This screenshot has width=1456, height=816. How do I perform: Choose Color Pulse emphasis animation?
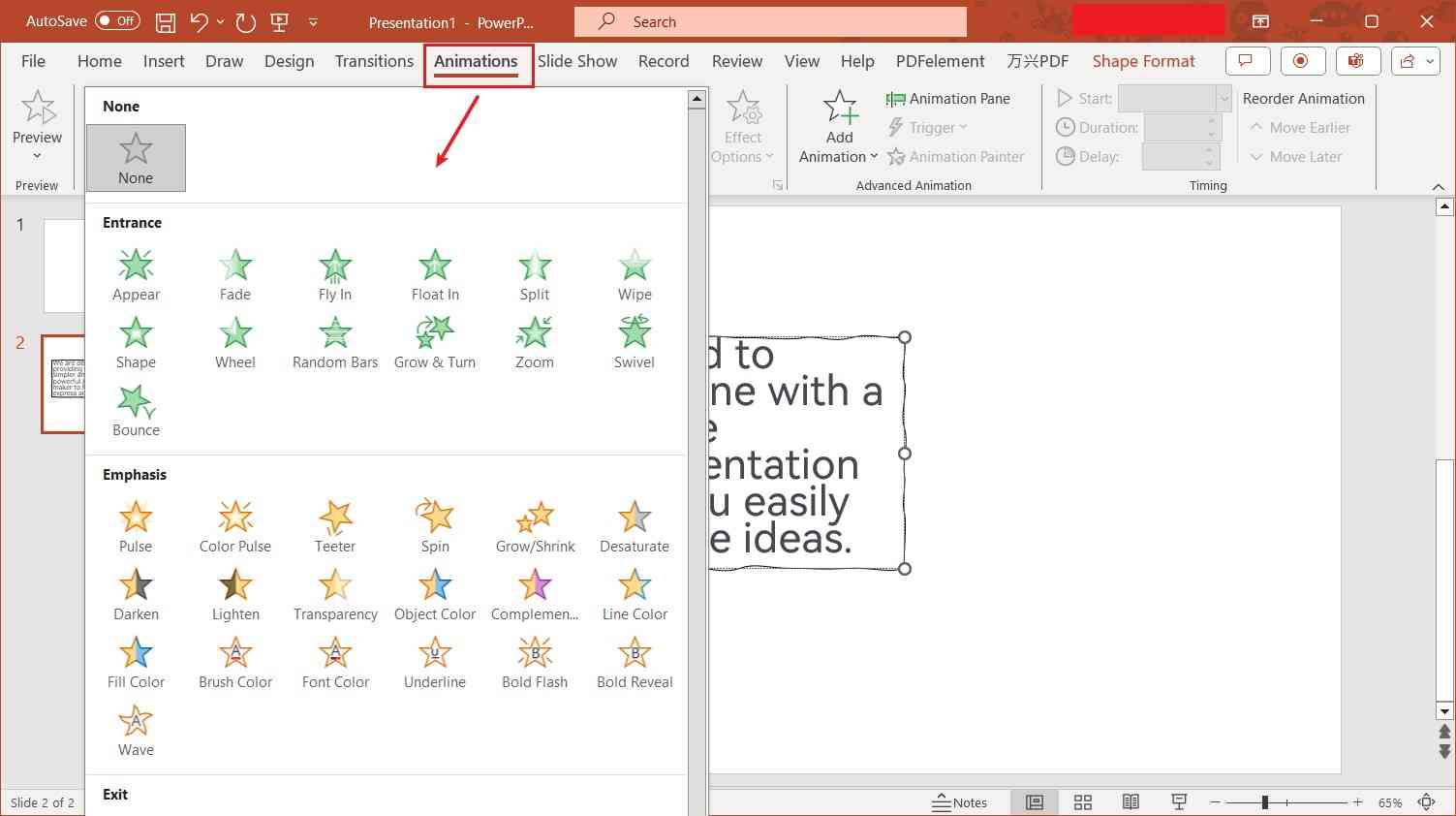pos(235,527)
